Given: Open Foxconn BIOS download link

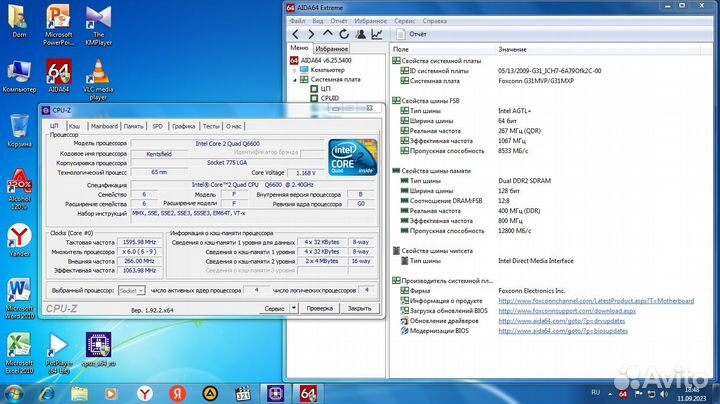Looking at the screenshot, I should pyautogui.click(x=567, y=311).
